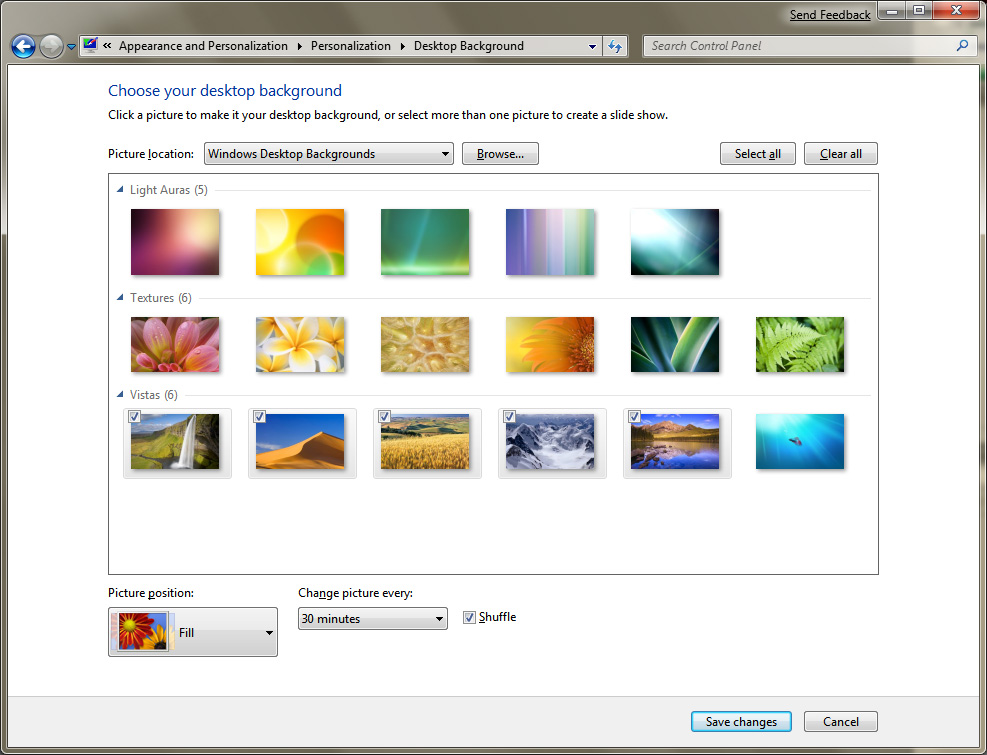Toggle the Shuffle checkbox
Image resolution: width=987 pixels, height=755 pixels.
(469, 618)
